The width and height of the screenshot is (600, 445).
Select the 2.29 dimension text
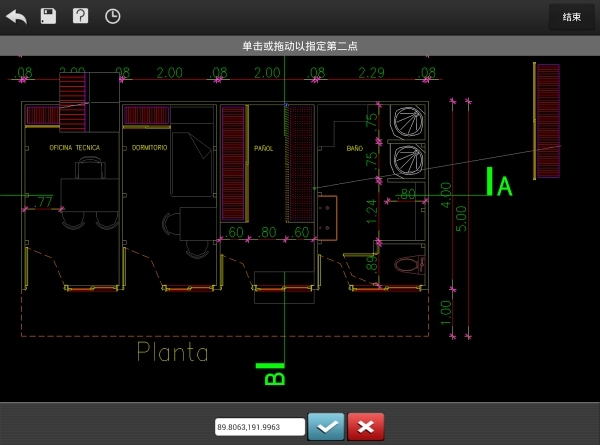370,73
